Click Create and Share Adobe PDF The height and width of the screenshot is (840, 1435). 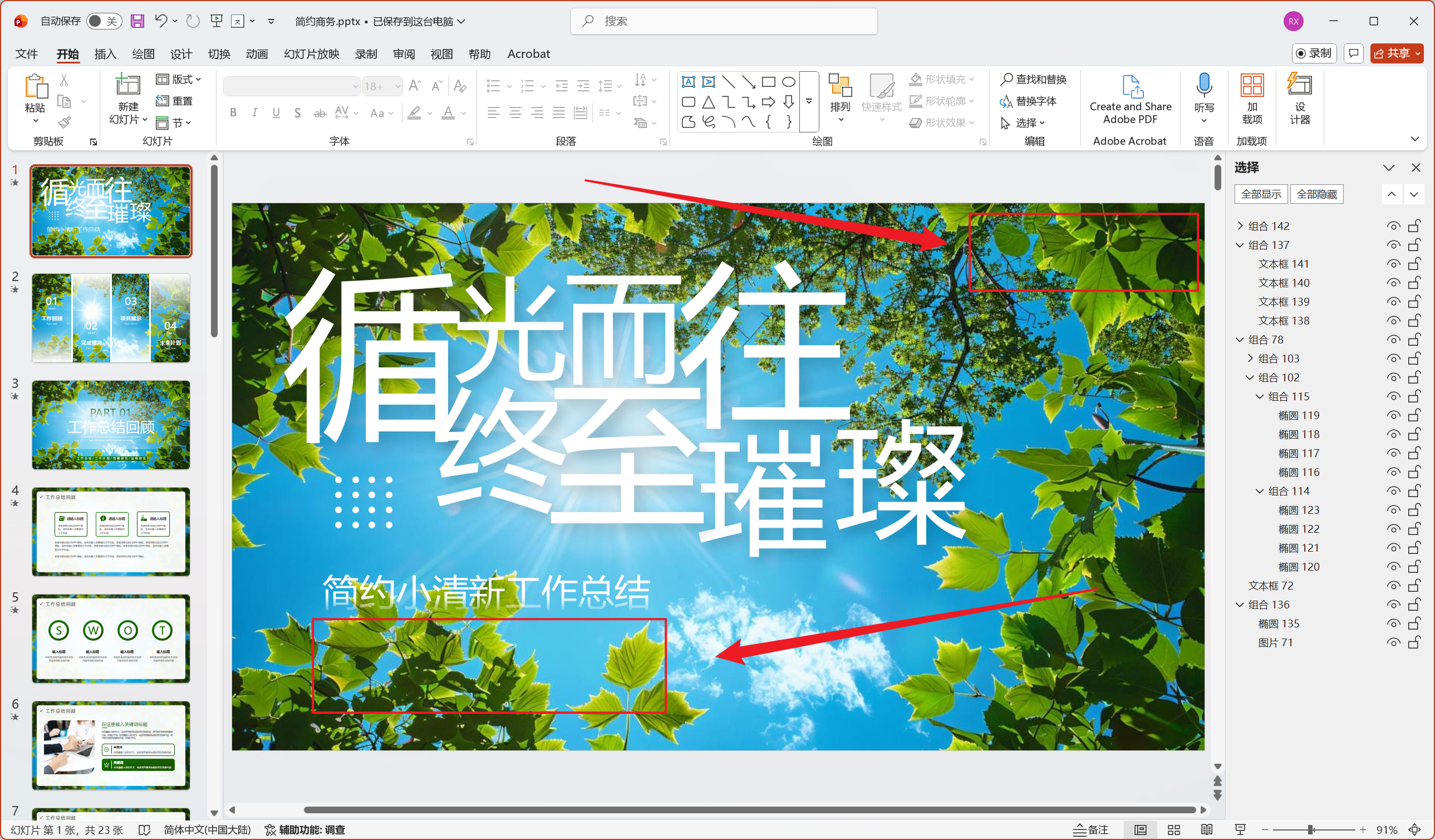coord(1131,102)
